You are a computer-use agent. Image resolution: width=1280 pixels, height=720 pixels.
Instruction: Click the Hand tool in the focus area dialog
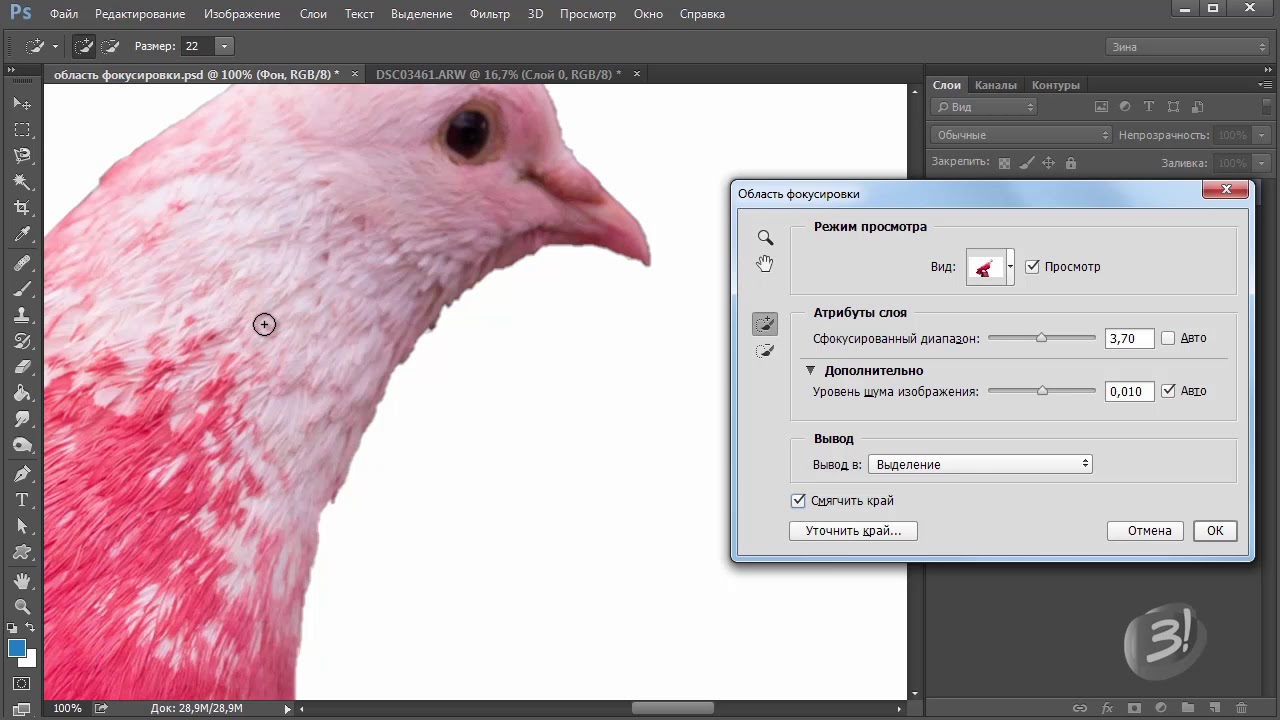point(765,263)
